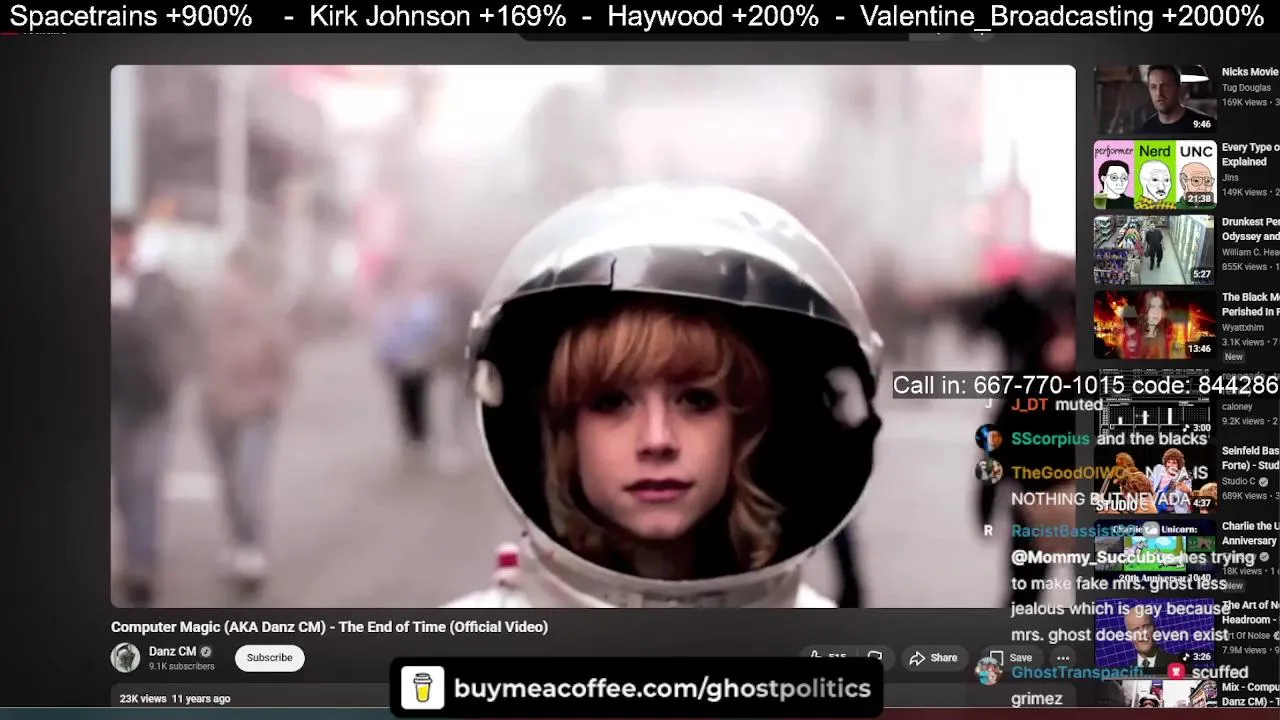The height and width of the screenshot is (720, 1280).
Task: Click the dislike thumbs-down icon
Action: pyautogui.click(x=875, y=657)
